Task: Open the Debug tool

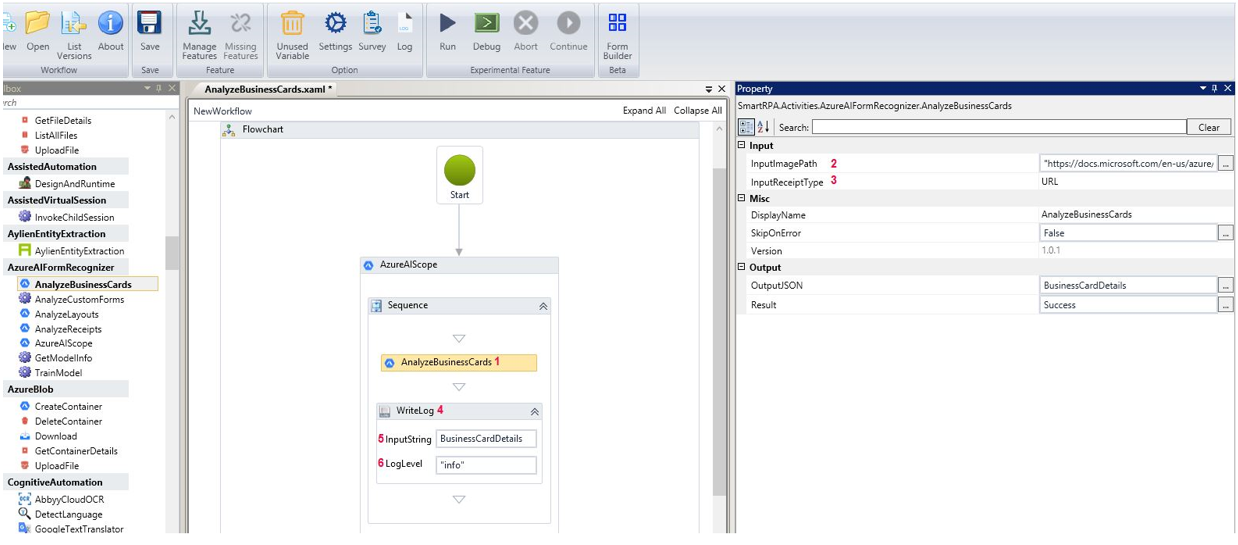Action: point(486,24)
